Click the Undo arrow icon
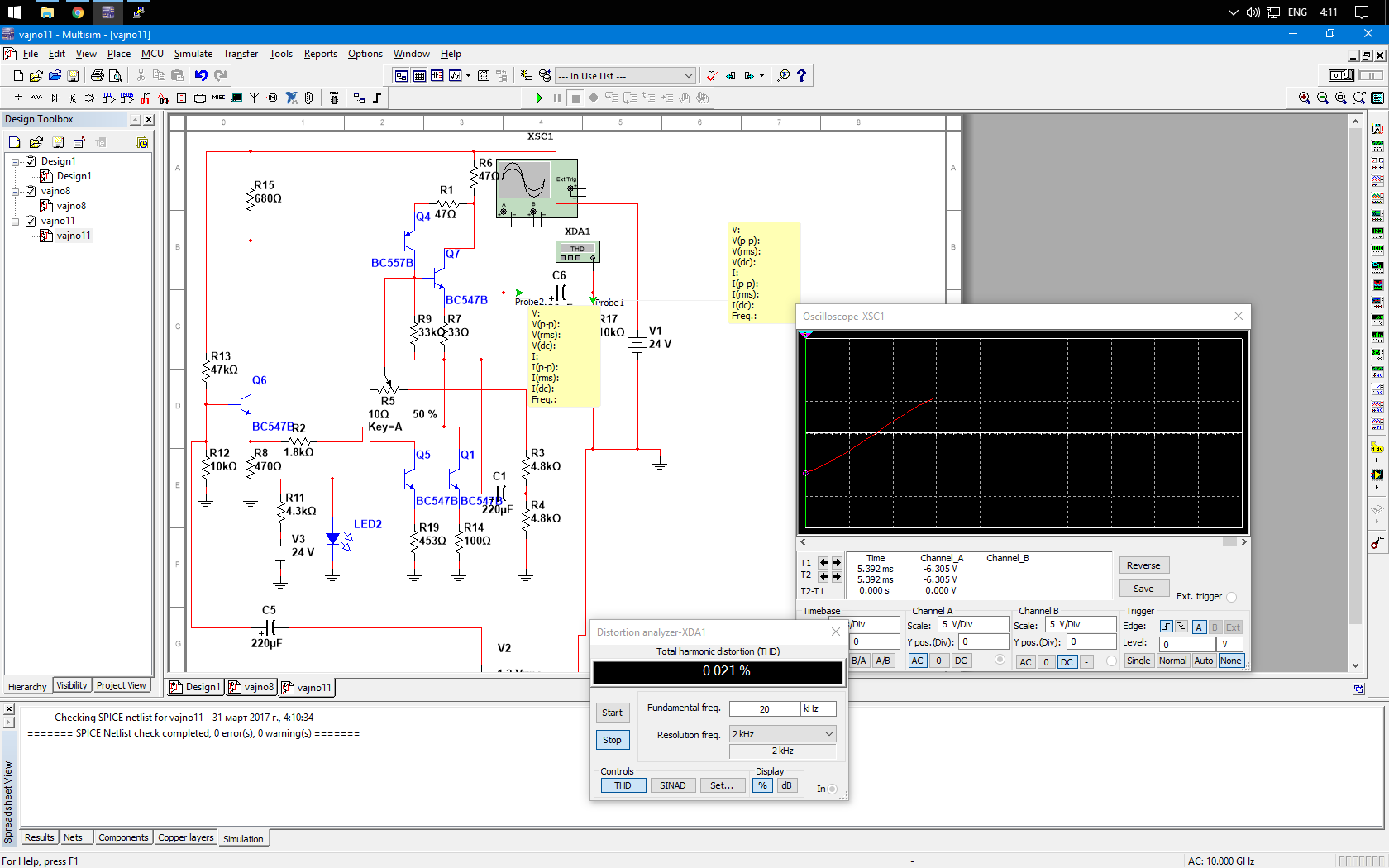 click(201, 76)
